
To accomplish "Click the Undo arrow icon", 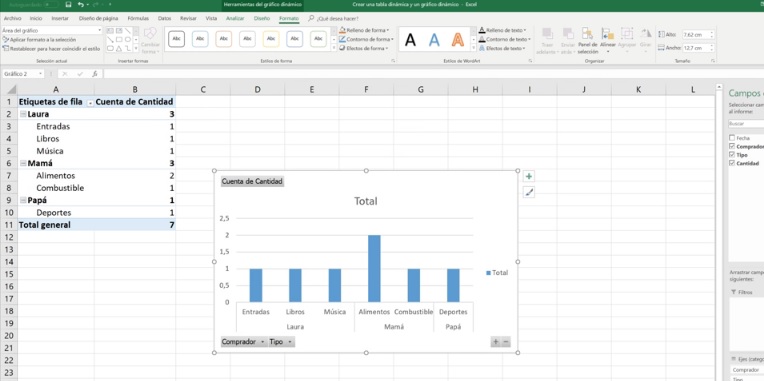I will coord(80,4).
